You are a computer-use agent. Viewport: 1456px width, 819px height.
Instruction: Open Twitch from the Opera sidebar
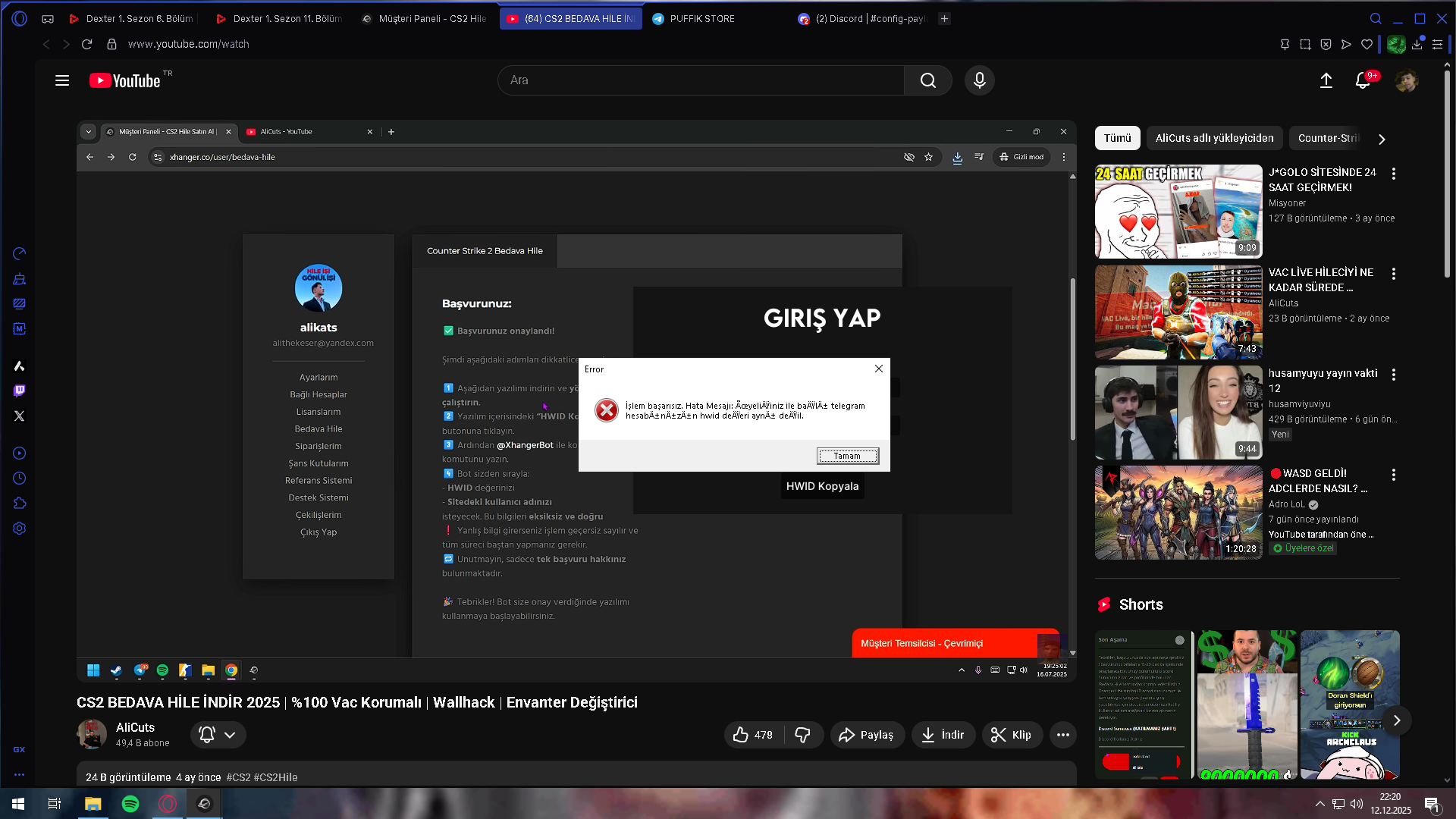(x=20, y=391)
